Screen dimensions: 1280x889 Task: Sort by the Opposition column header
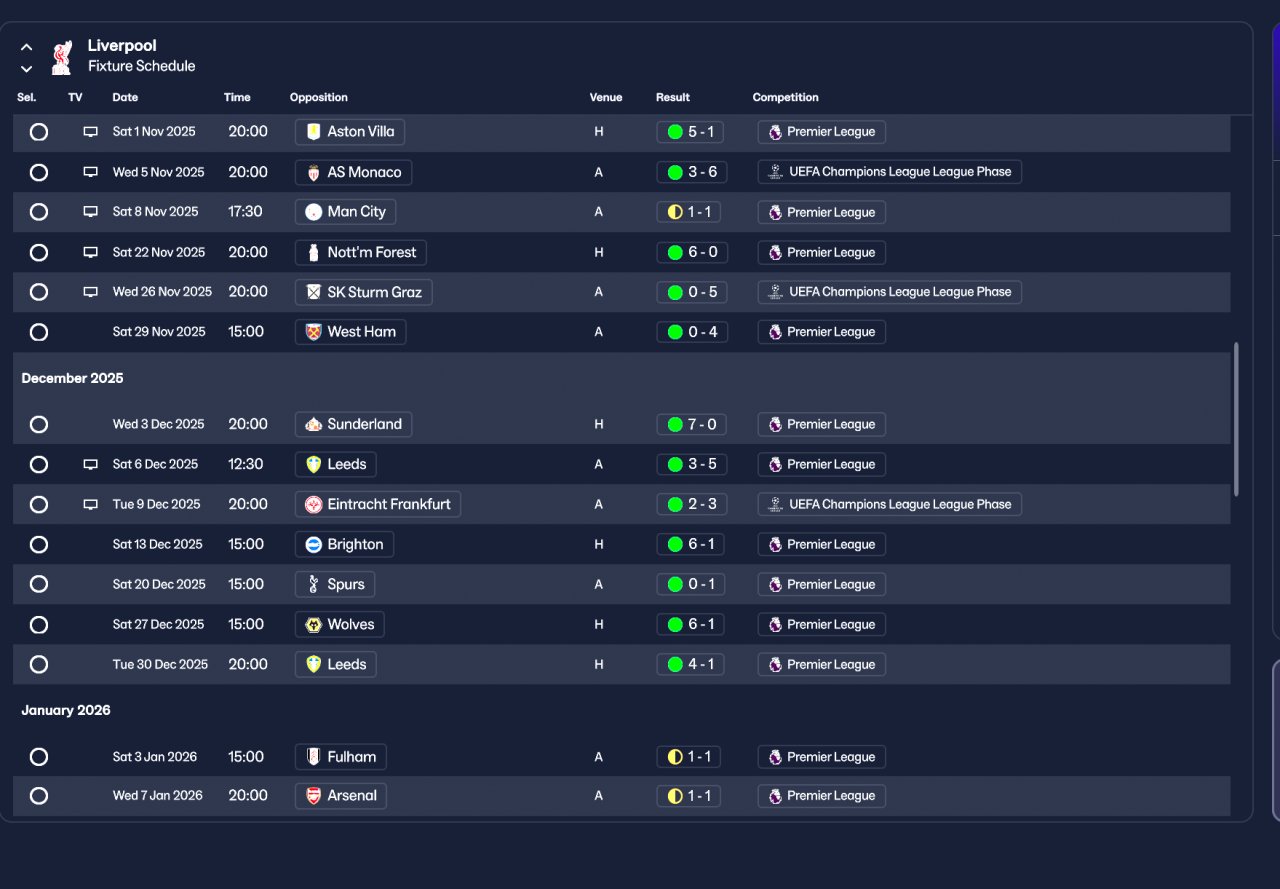(319, 97)
